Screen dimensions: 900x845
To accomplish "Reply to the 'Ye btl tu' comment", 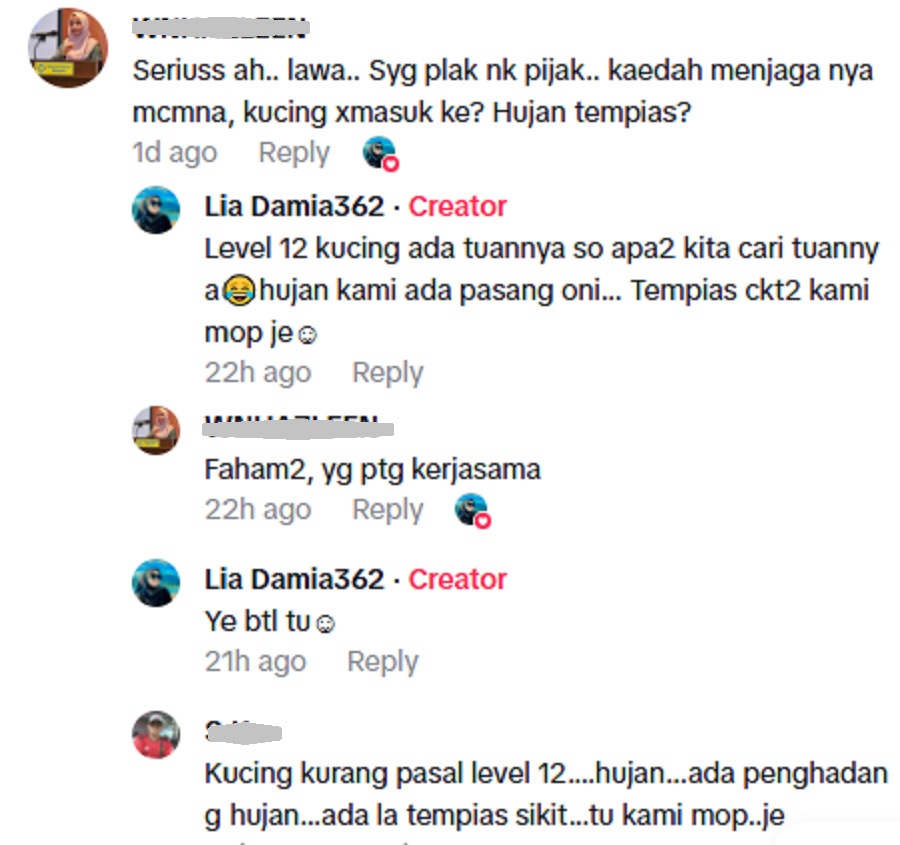I will pos(383,662).
